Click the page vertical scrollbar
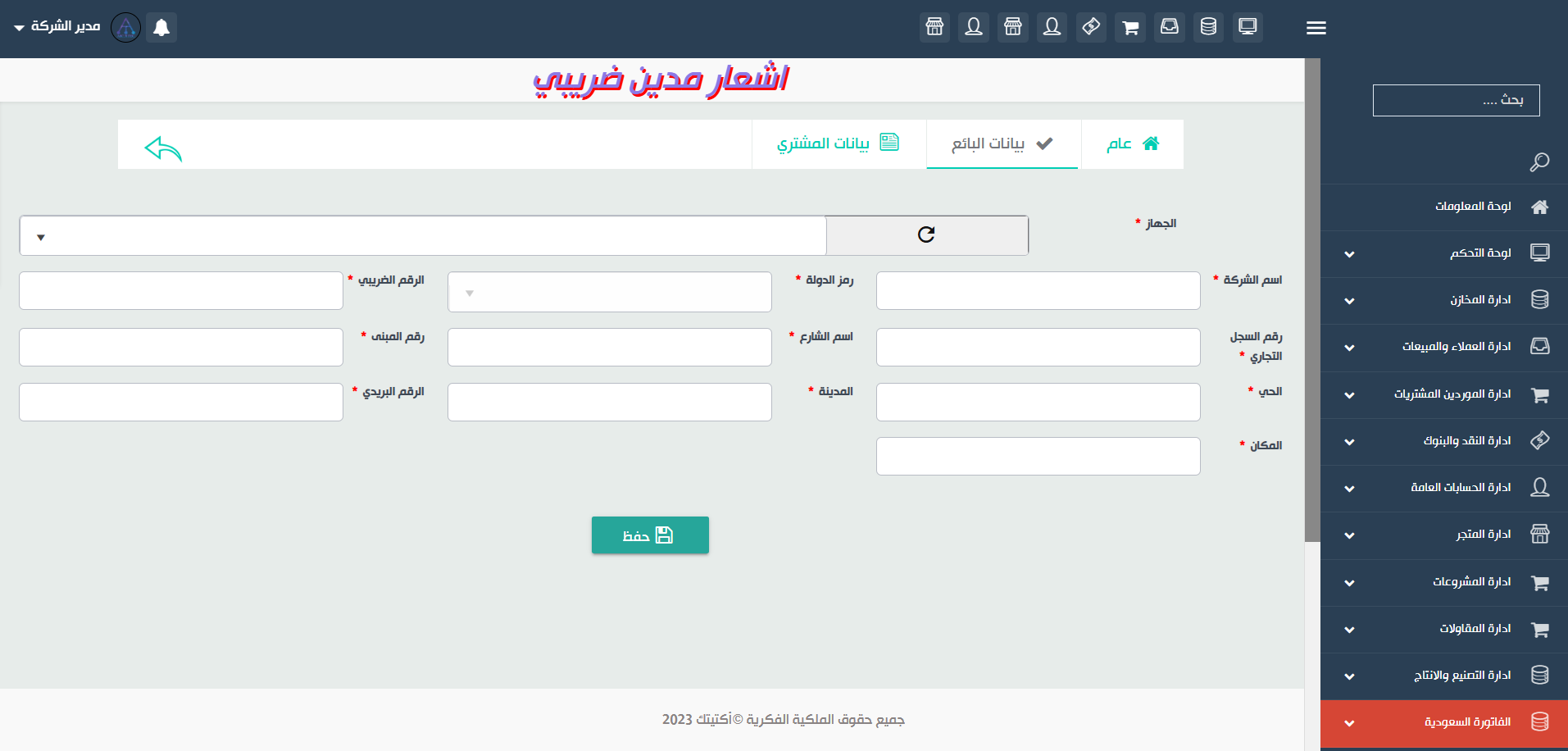 (x=1312, y=300)
